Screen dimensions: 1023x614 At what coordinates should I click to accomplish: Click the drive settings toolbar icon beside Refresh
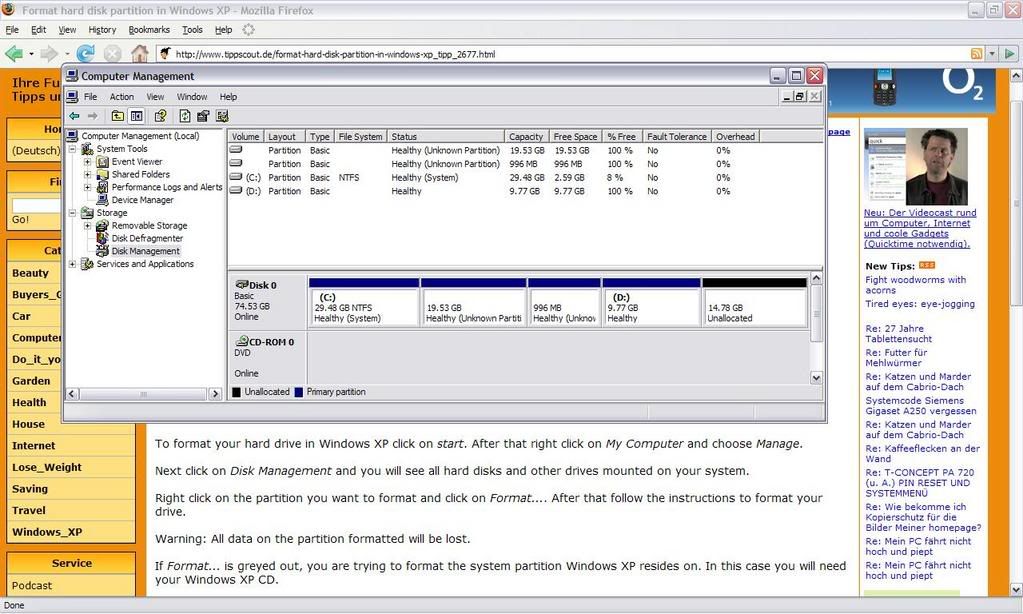[x=204, y=116]
